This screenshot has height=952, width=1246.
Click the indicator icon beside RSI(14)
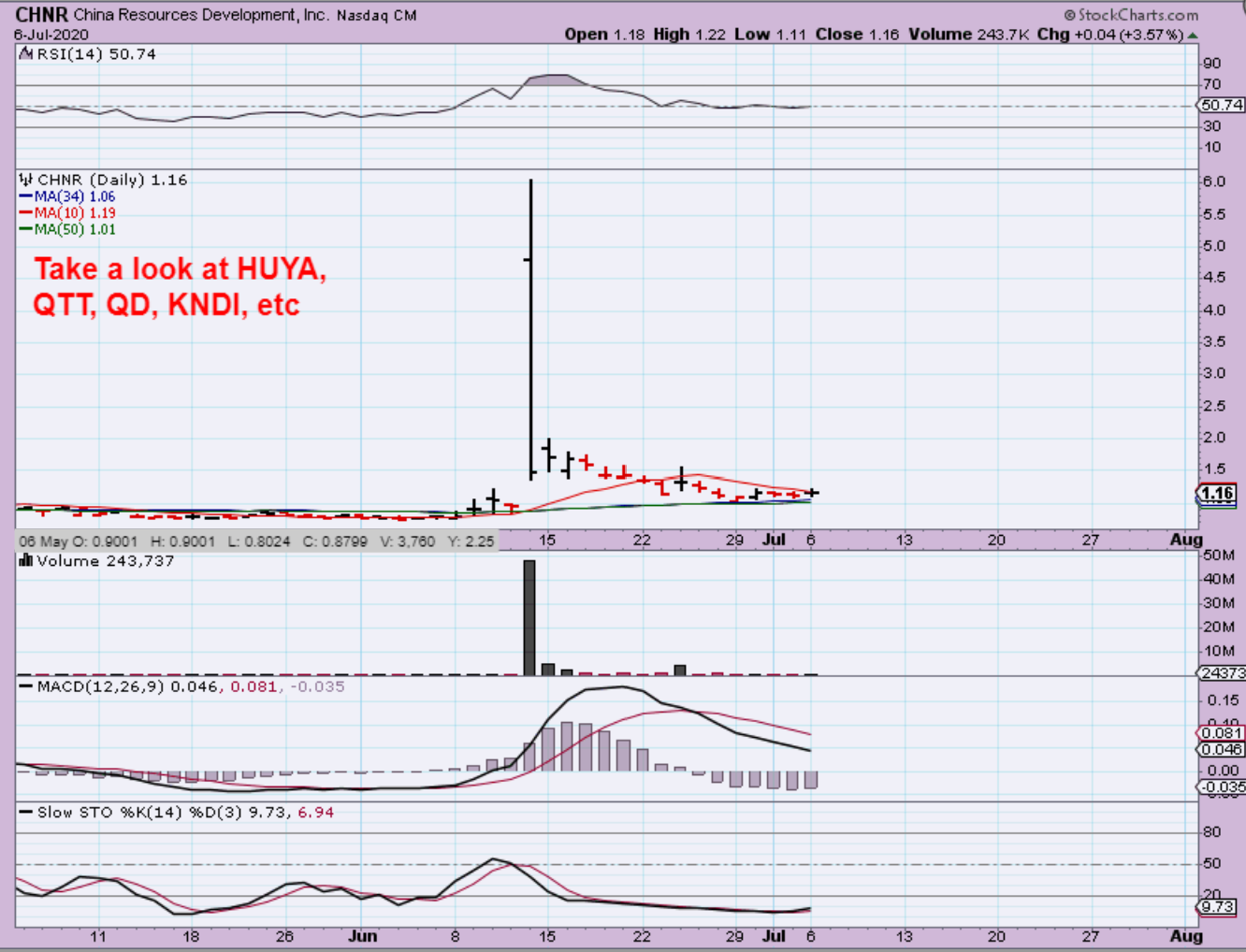pos(26,54)
